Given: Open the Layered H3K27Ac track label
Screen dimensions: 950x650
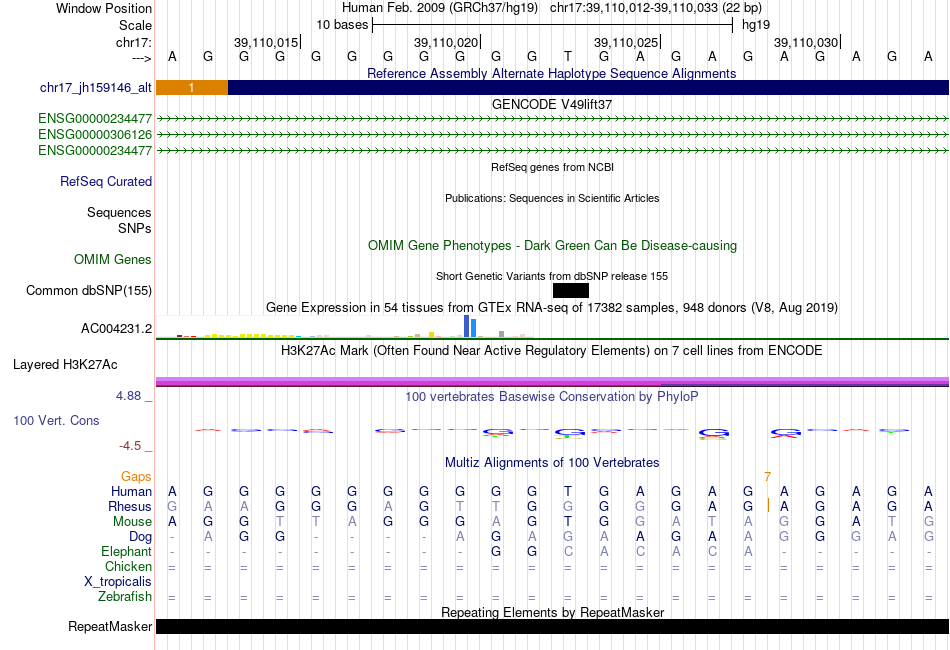Looking at the screenshot, I should coord(65,365).
